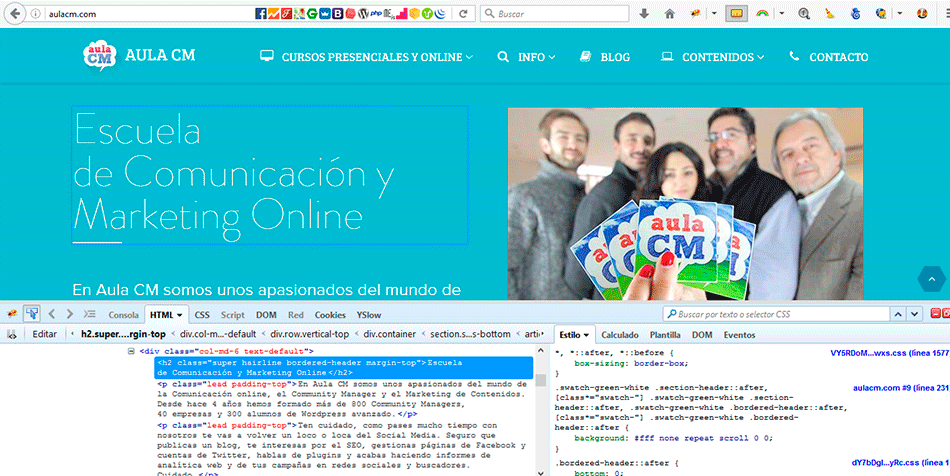Click the blue swirl extension icon
This screenshot has width=950, height=476.
855,13
